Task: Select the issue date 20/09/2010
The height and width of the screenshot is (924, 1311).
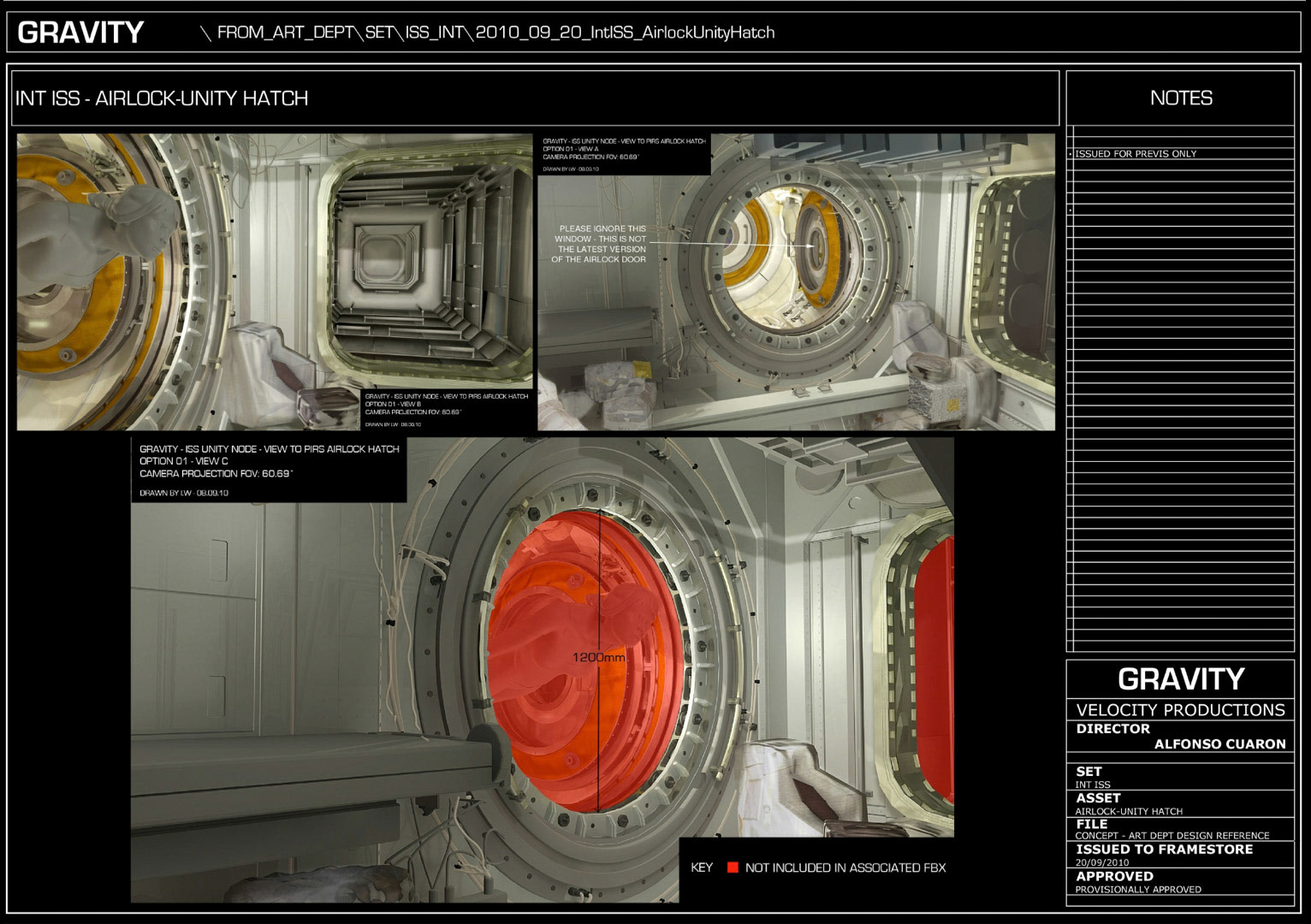Action: tap(1102, 862)
